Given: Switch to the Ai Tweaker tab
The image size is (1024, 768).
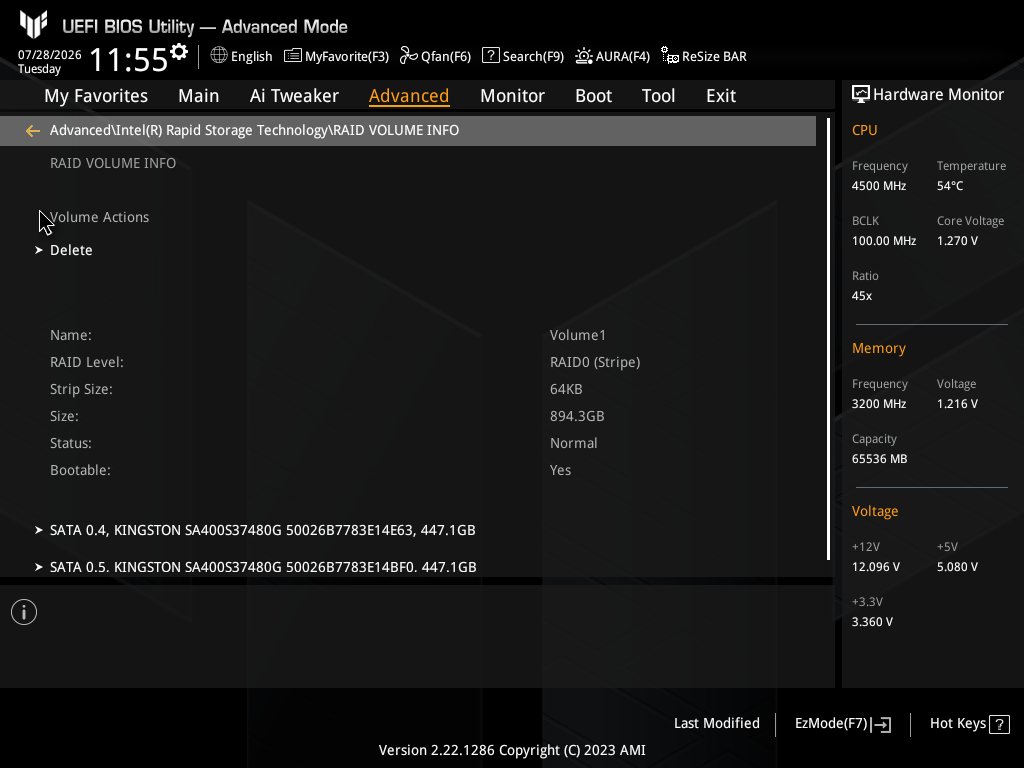Looking at the screenshot, I should coord(294,96).
